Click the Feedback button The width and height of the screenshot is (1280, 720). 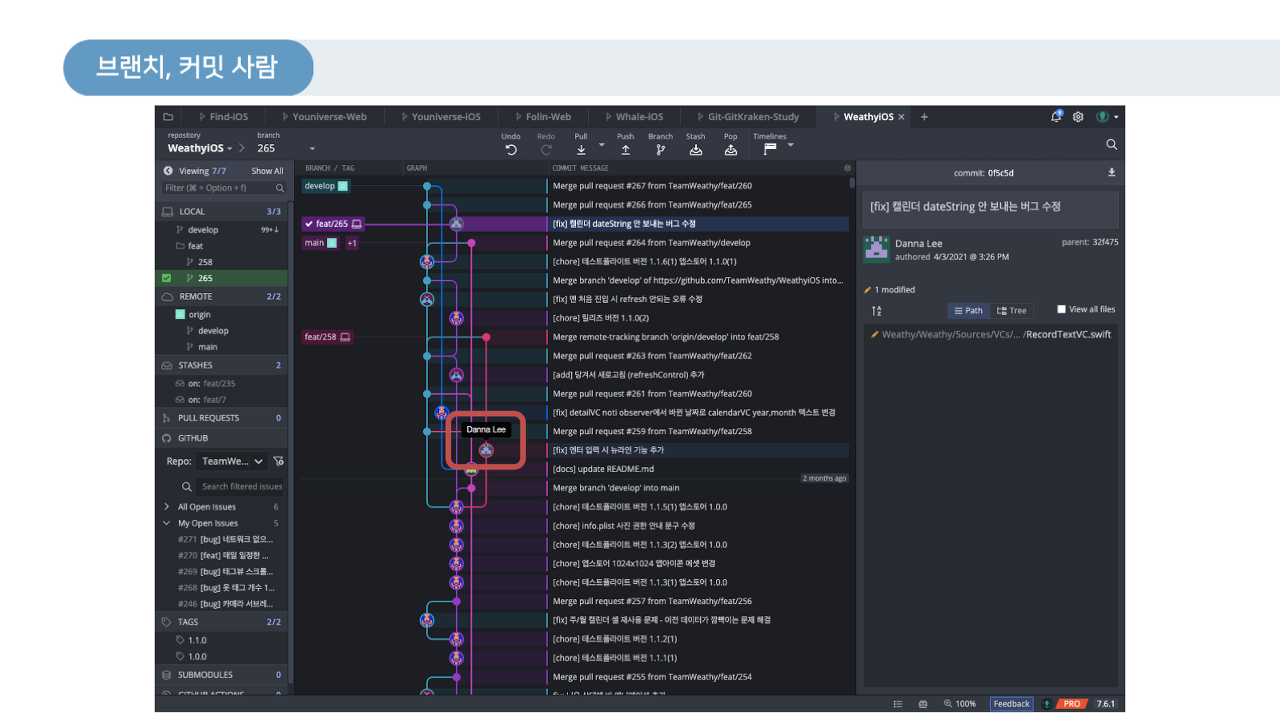click(1011, 704)
